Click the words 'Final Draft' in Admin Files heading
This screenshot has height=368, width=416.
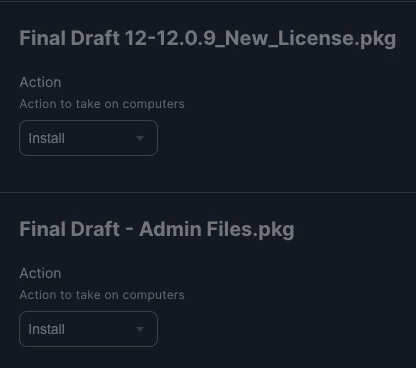coord(69,229)
